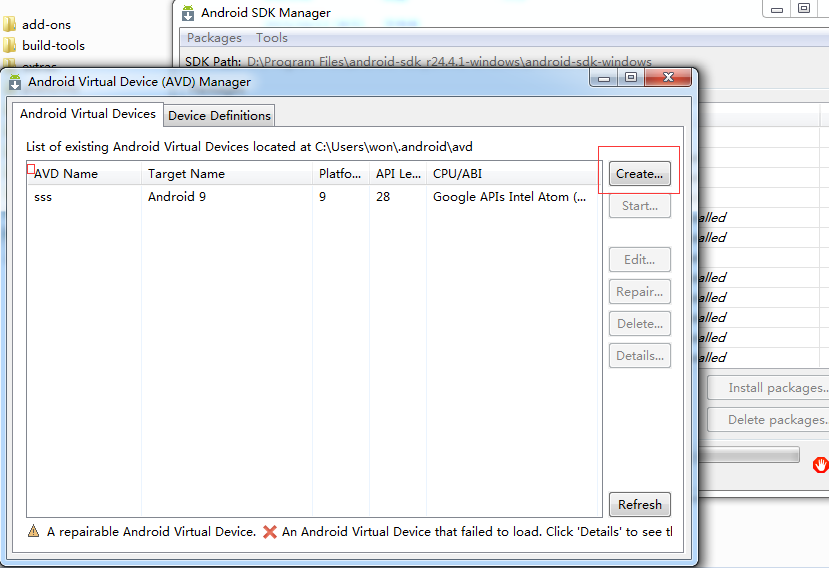Image resolution: width=829 pixels, height=568 pixels.
Task: Click the failed-to-load red X icon
Action: 270,532
